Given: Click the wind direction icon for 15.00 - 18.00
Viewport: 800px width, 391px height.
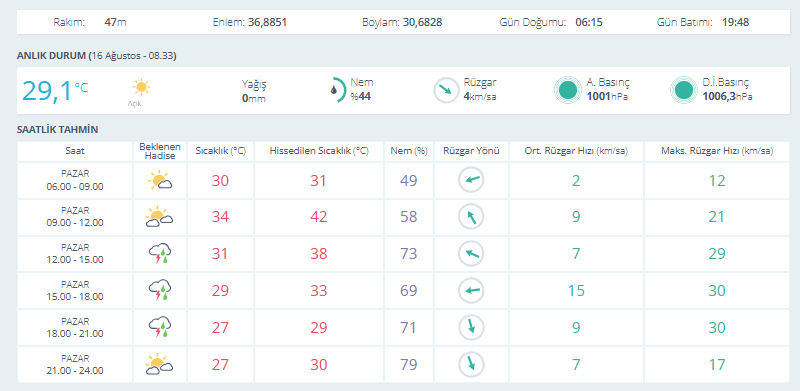Looking at the screenshot, I should click(x=471, y=290).
